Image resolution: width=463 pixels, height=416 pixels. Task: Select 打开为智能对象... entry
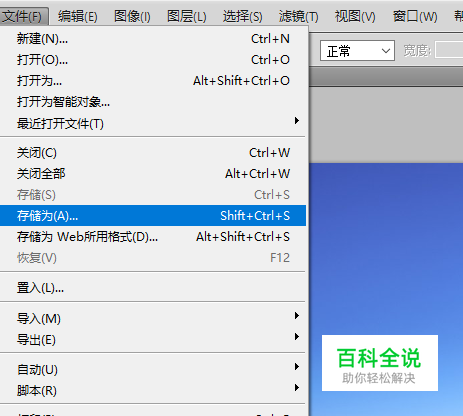(153, 102)
